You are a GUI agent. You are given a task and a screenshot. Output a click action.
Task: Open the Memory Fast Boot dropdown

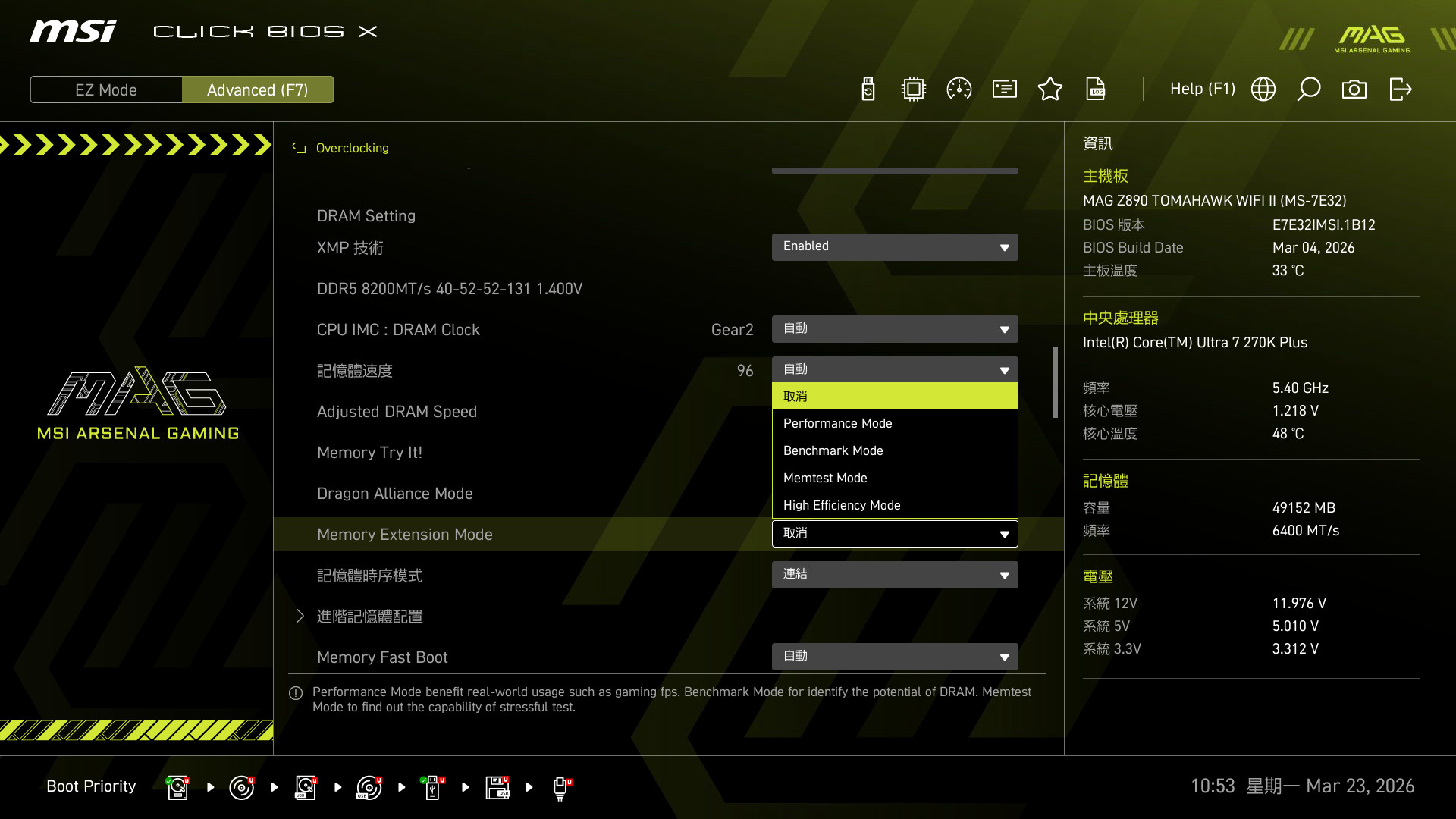pos(895,657)
